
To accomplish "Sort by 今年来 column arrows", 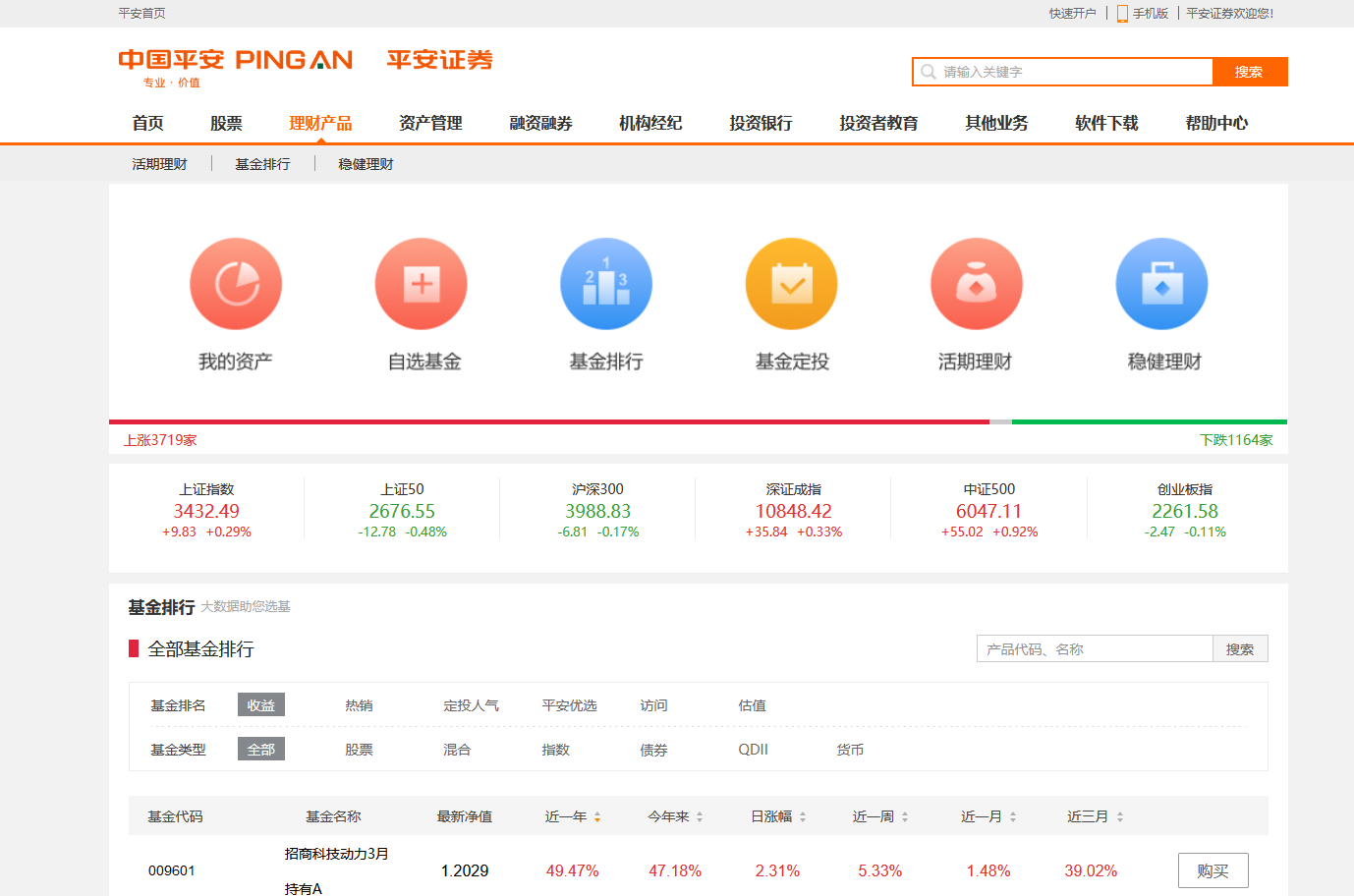I will tap(700, 817).
